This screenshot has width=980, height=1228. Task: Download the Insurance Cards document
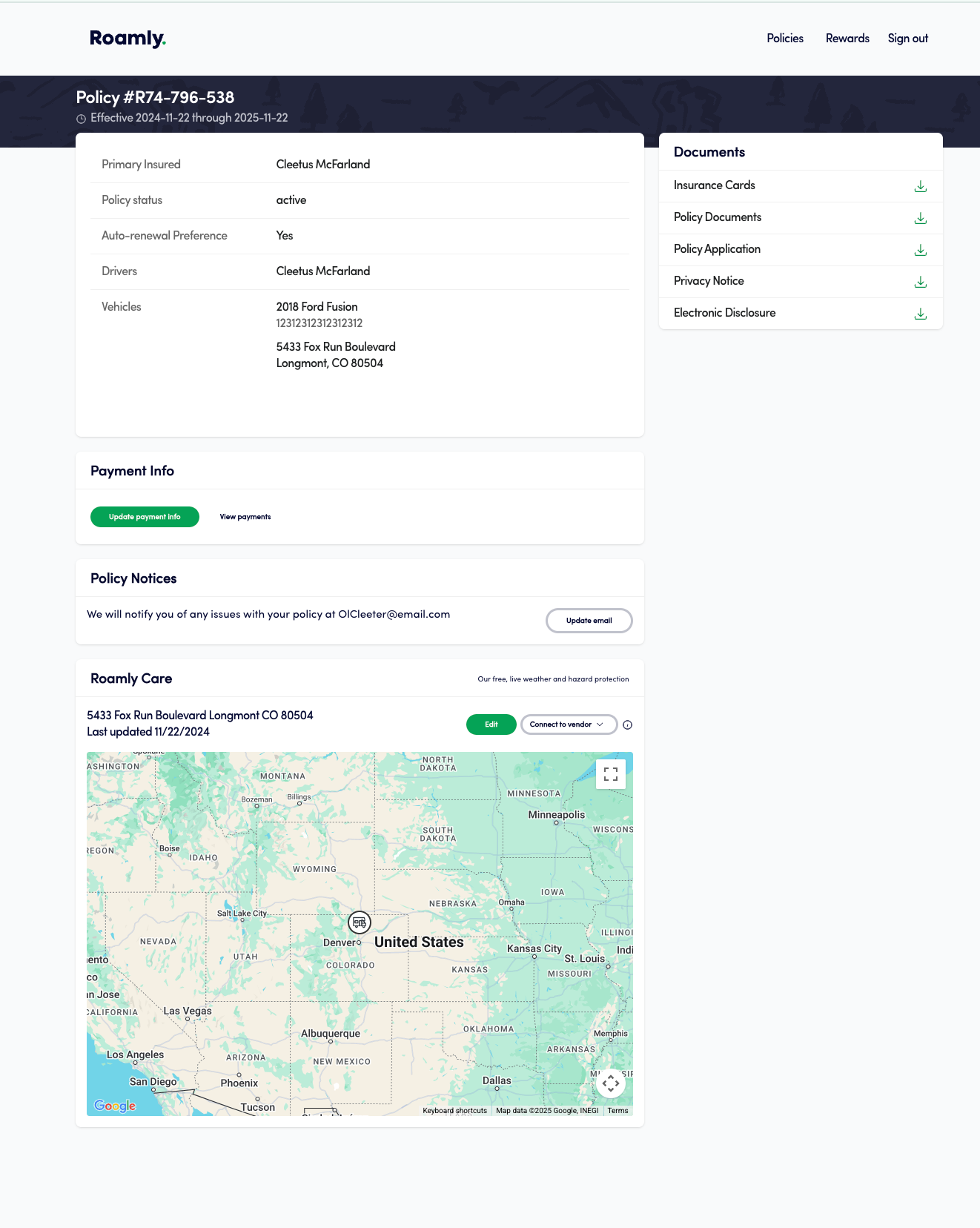pos(920,186)
